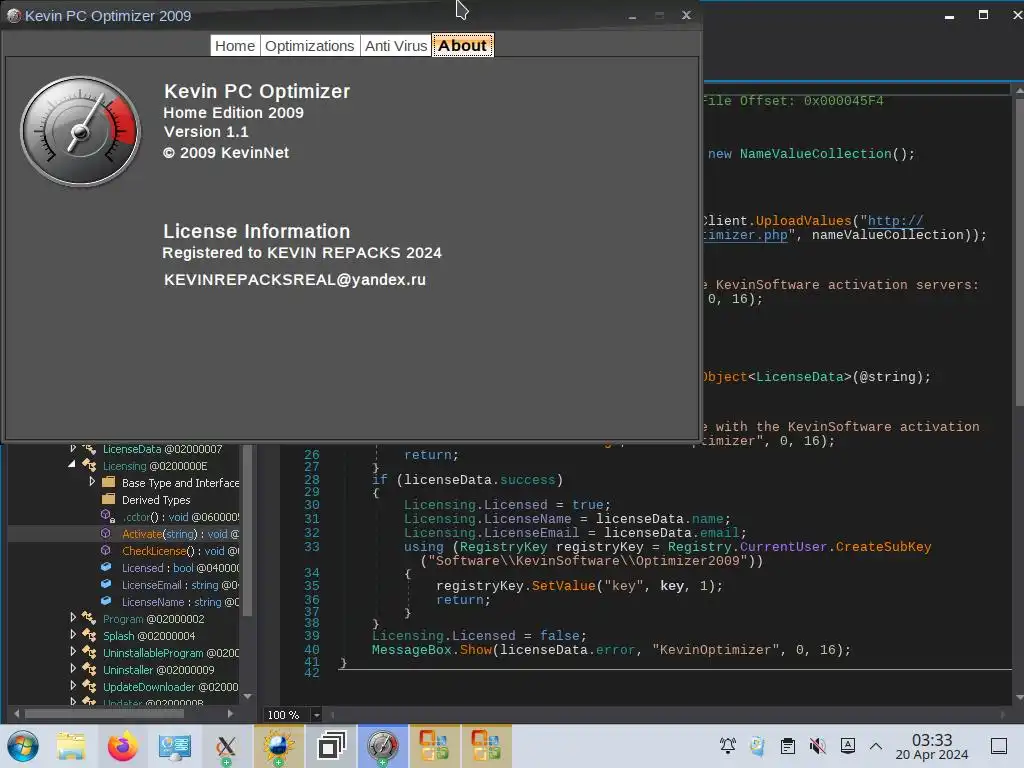Open the Home tab in Kevin PC Optimizer
The width and height of the screenshot is (1024, 768).
tap(235, 46)
